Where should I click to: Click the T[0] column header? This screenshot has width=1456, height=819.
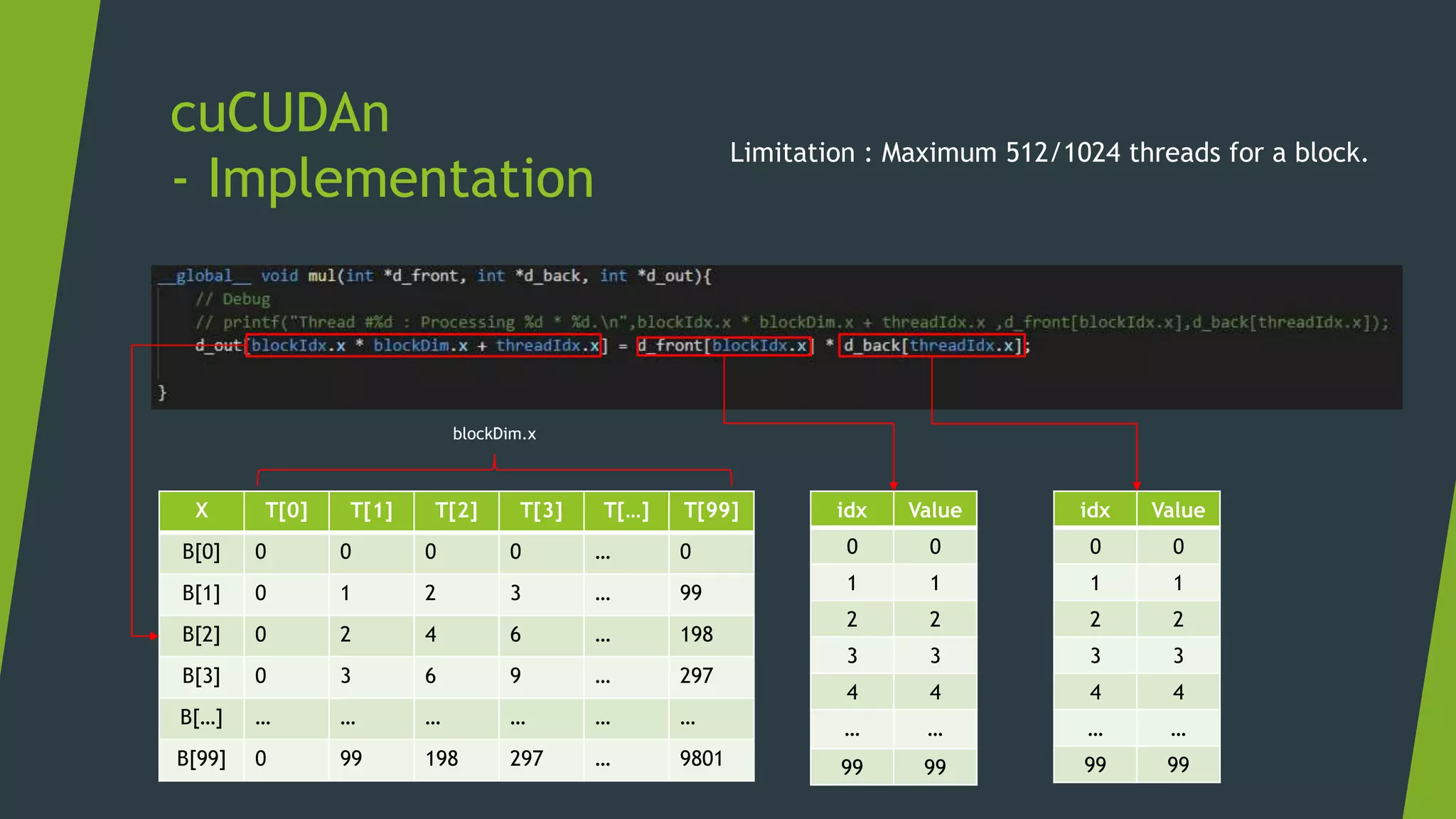[x=287, y=510]
